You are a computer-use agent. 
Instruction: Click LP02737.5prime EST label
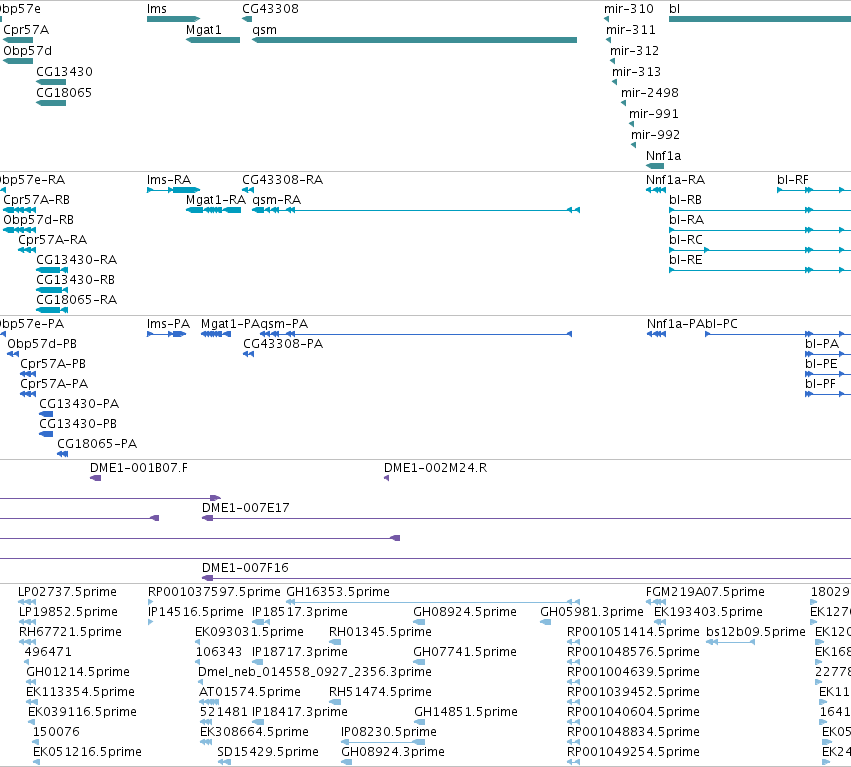tap(67, 592)
